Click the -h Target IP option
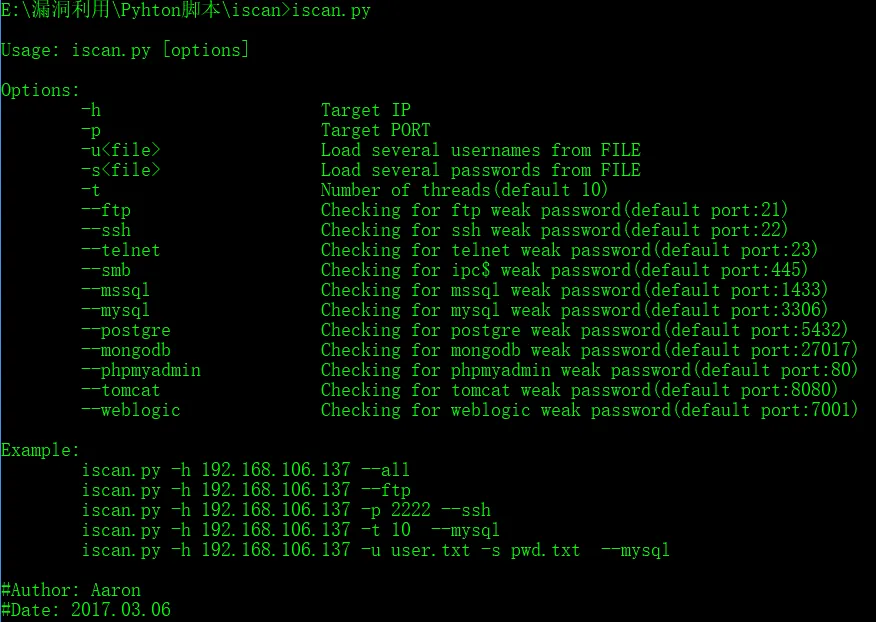 pos(92,110)
